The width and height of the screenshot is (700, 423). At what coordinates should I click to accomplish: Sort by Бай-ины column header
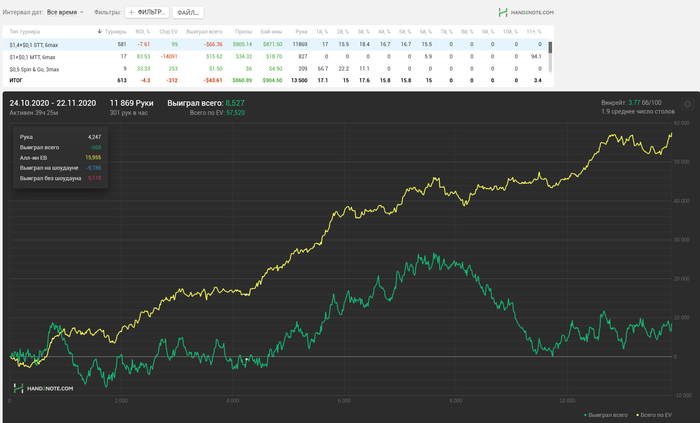pos(271,32)
